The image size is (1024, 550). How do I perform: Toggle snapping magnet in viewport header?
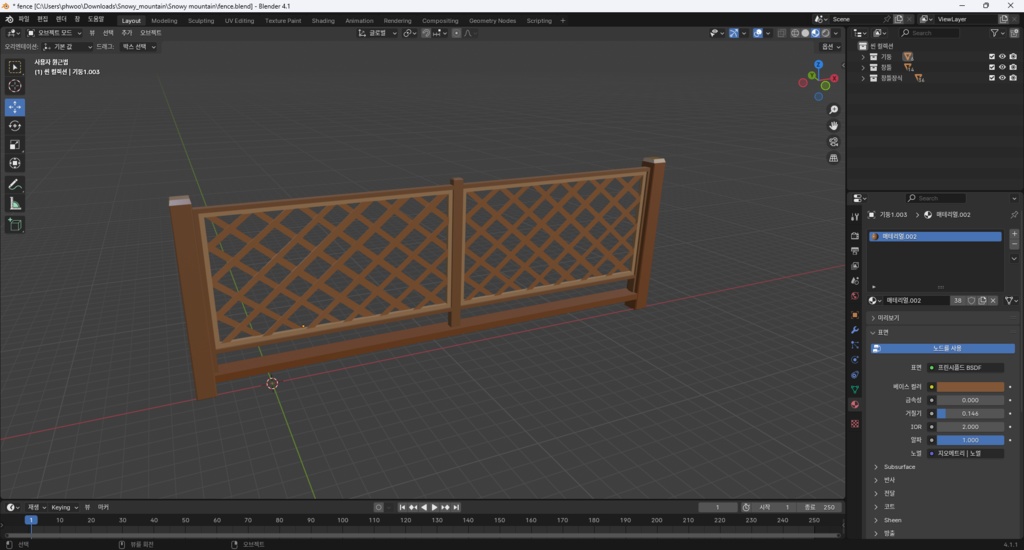coord(426,33)
